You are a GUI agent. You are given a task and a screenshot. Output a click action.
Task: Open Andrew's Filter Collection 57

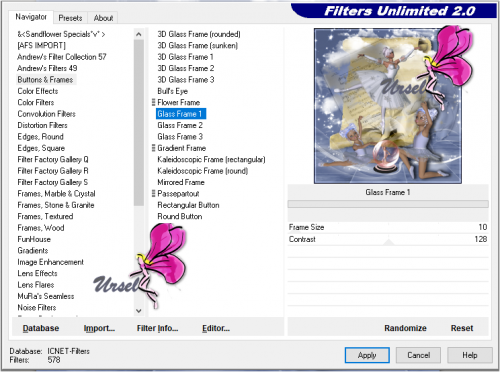[x=62, y=57]
